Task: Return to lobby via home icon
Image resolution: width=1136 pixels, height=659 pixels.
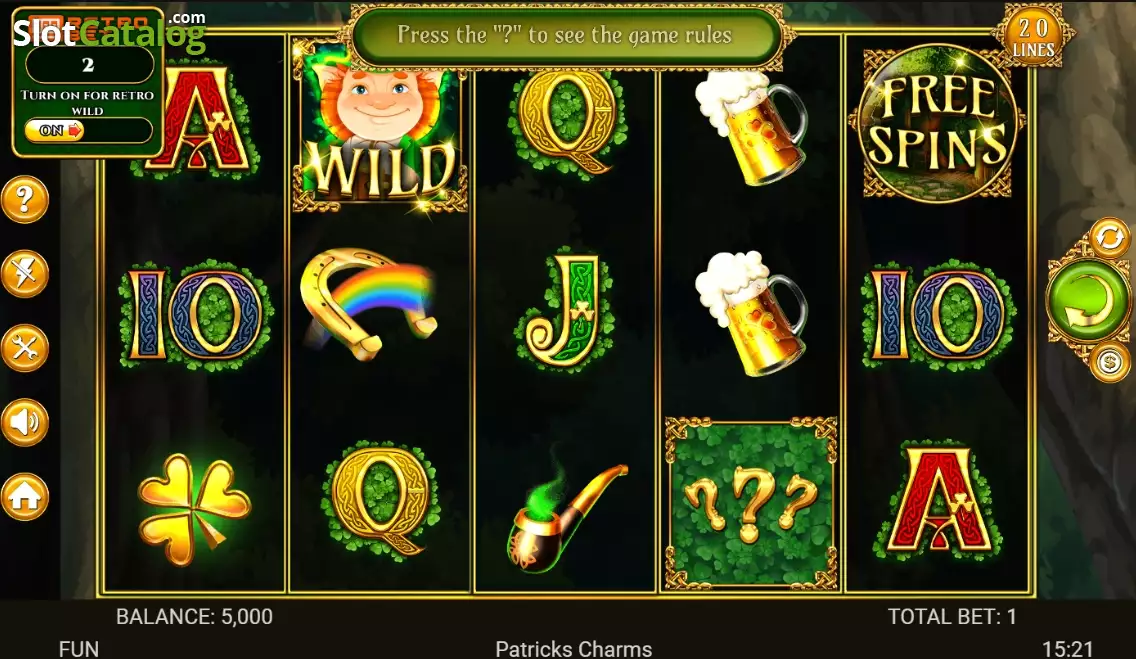Action: [x=25, y=497]
